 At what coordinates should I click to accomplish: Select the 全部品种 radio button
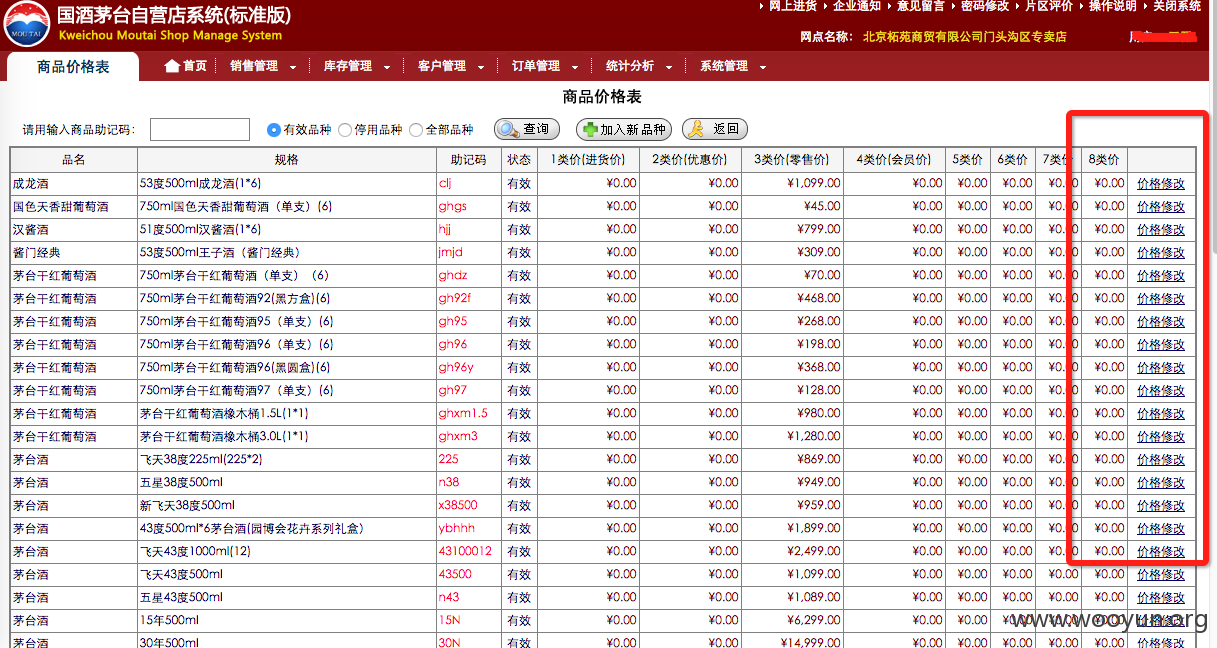(x=416, y=130)
